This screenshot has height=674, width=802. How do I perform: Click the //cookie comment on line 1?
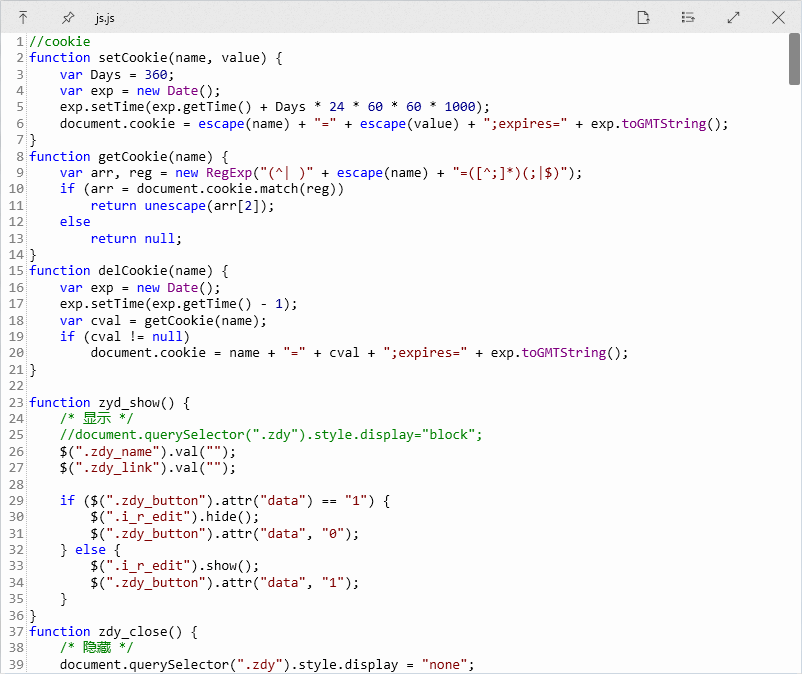click(x=60, y=41)
